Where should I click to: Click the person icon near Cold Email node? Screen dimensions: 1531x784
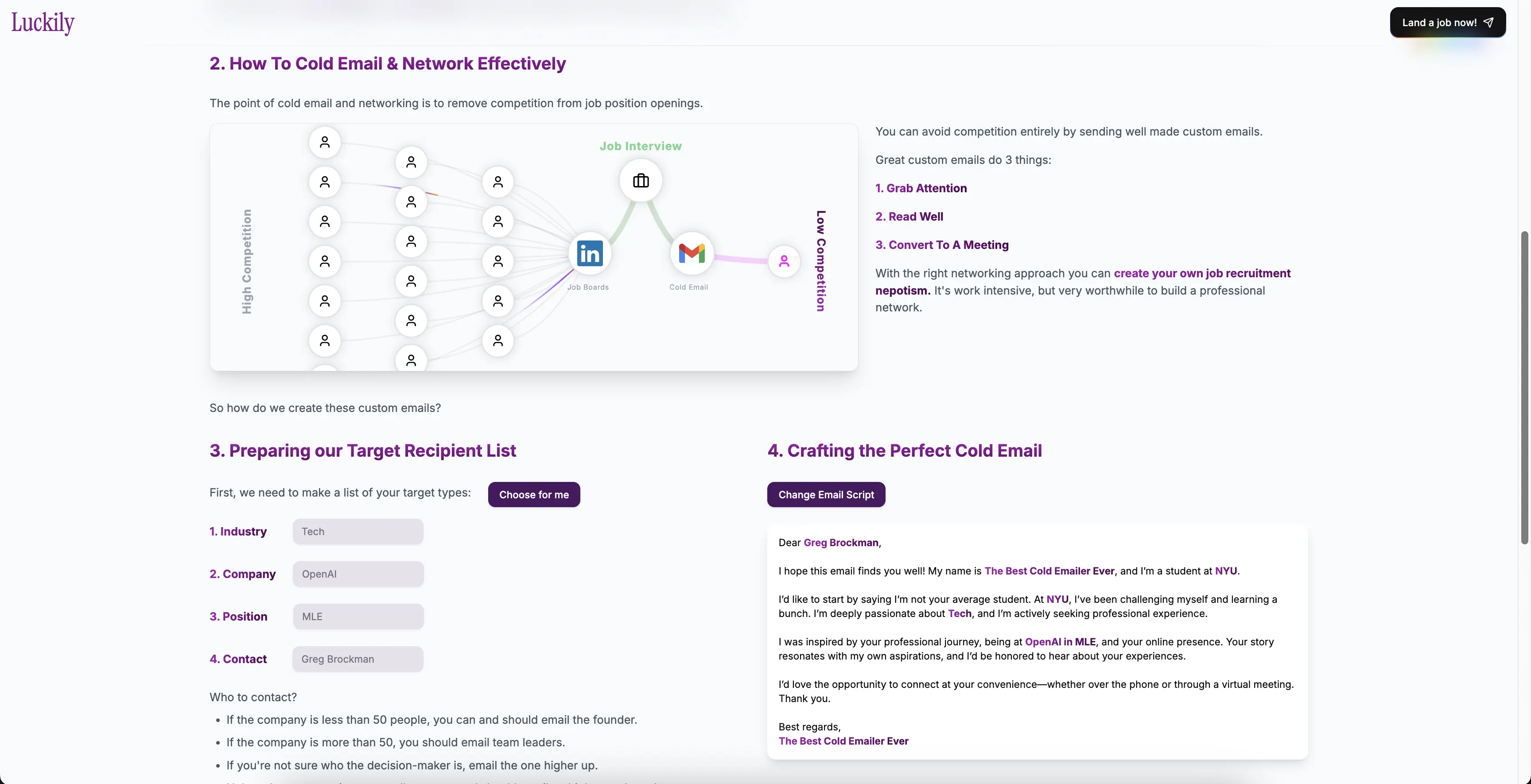(784, 260)
